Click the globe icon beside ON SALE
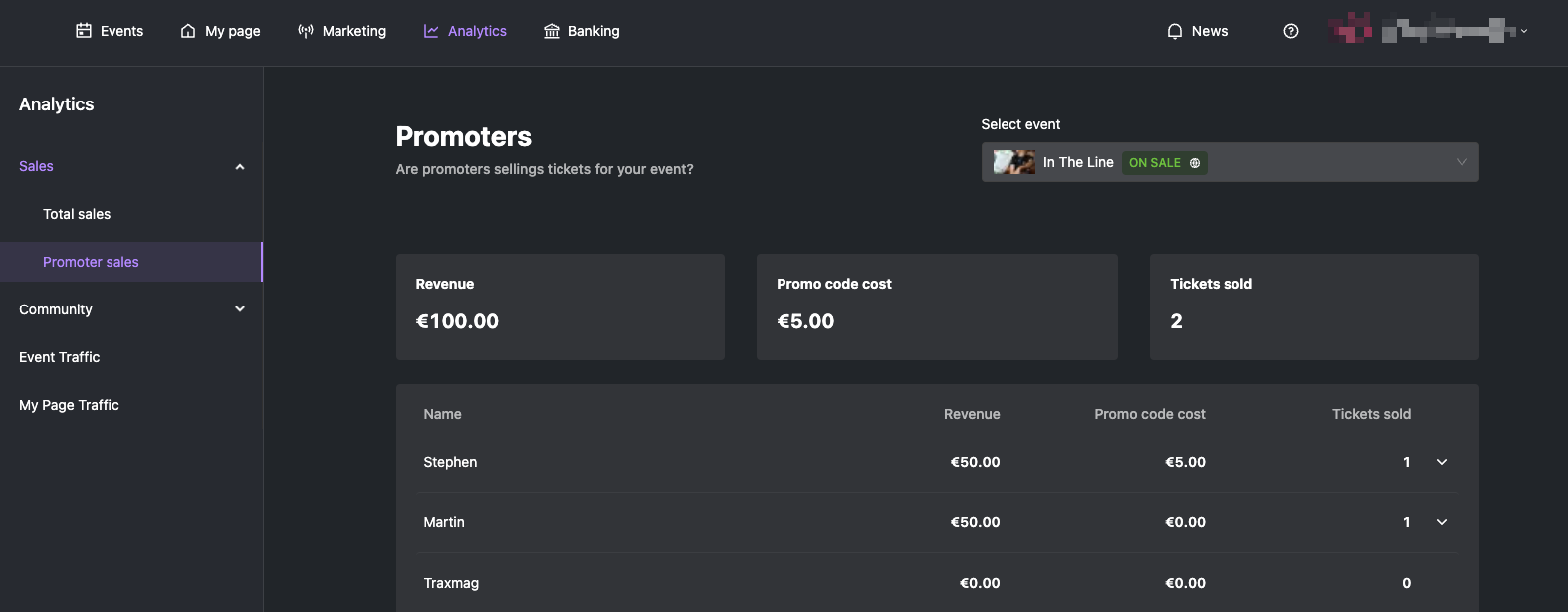This screenshot has width=1568, height=612. pos(1195,163)
